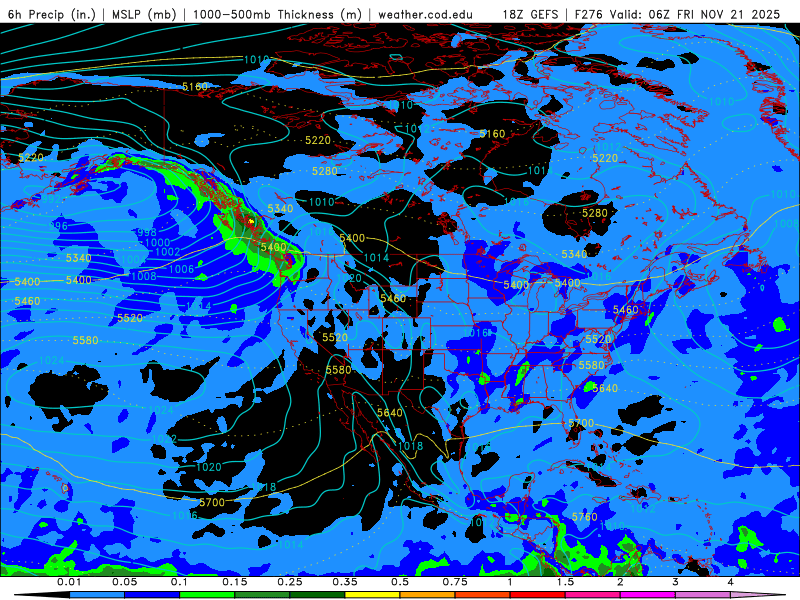Click the '5700' label near Florida

click(581, 423)
